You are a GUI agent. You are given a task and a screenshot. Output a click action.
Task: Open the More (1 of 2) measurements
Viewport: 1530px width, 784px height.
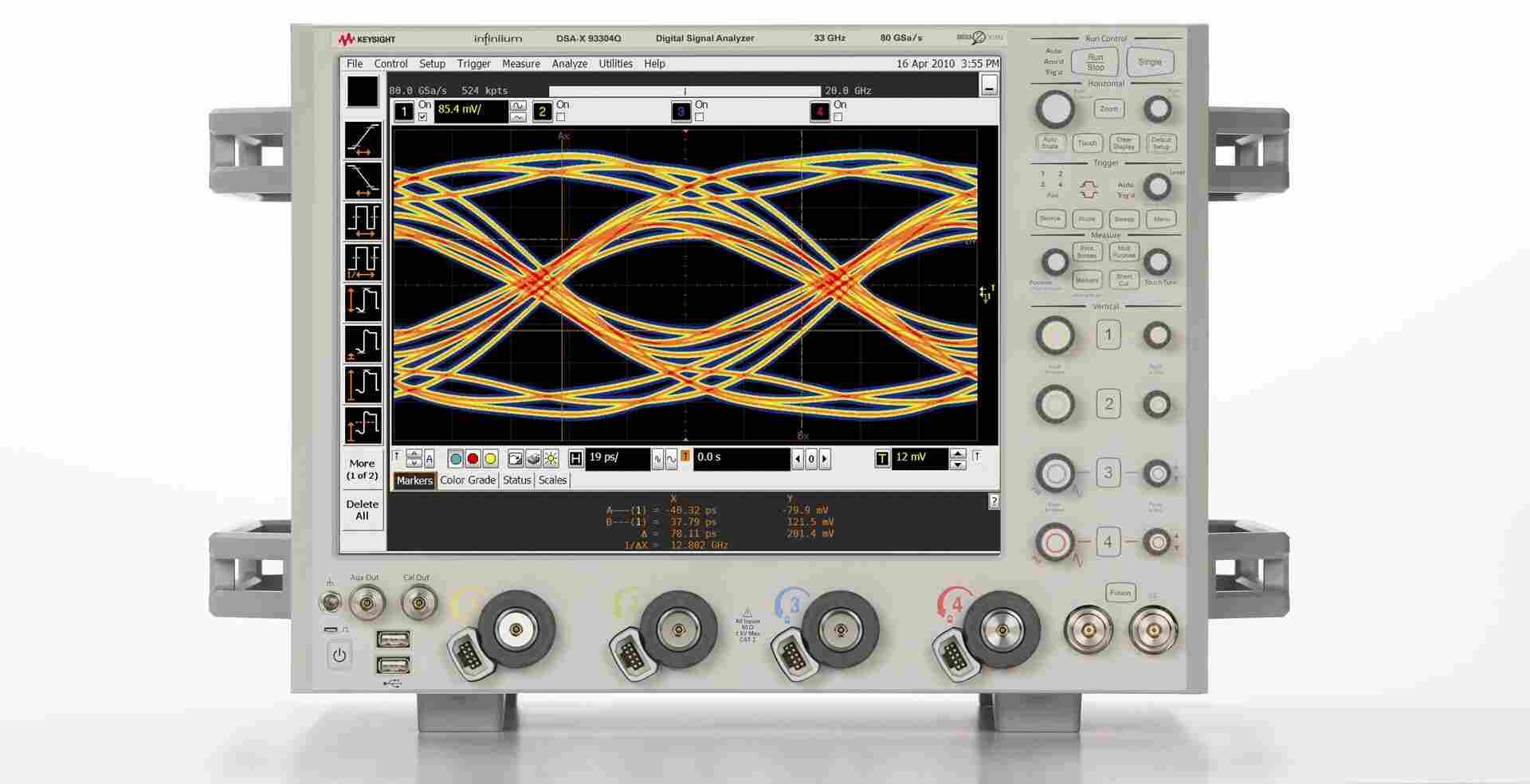click(x=362, y=469)
